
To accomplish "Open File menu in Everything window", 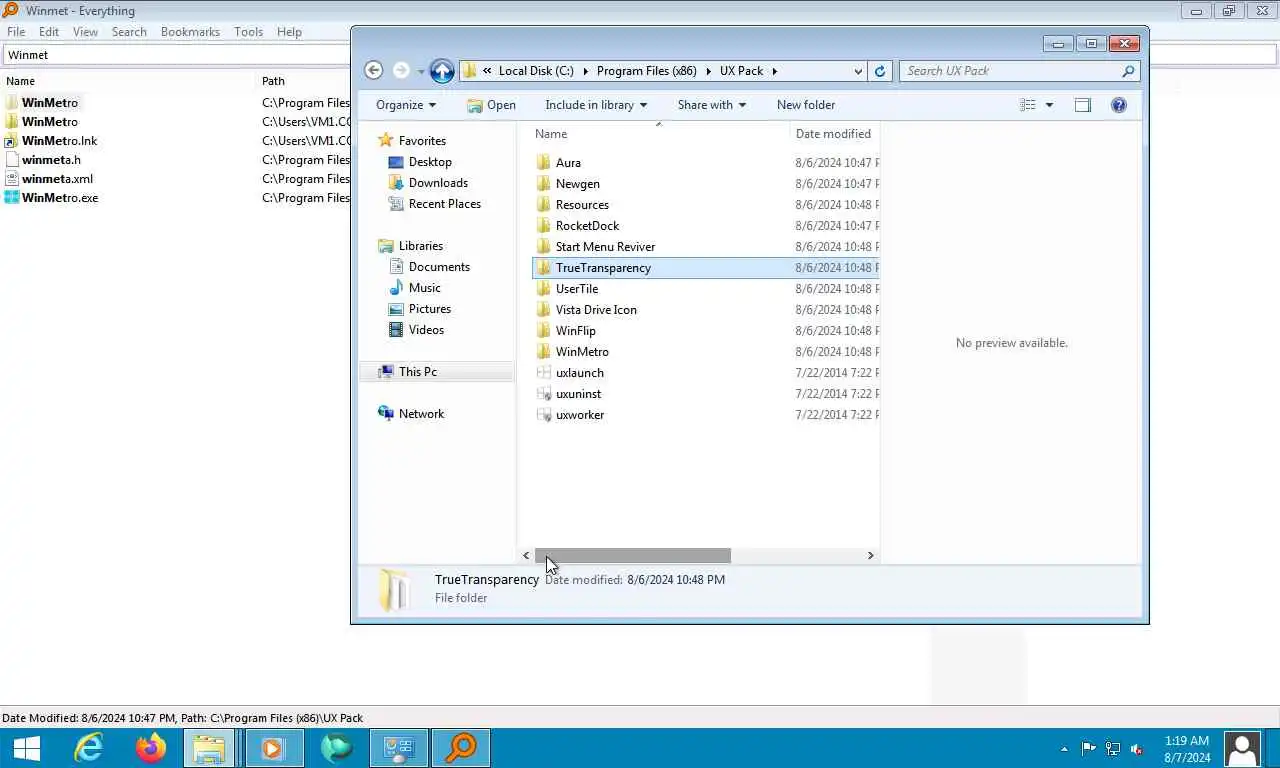I will click(x=16, y=32).
